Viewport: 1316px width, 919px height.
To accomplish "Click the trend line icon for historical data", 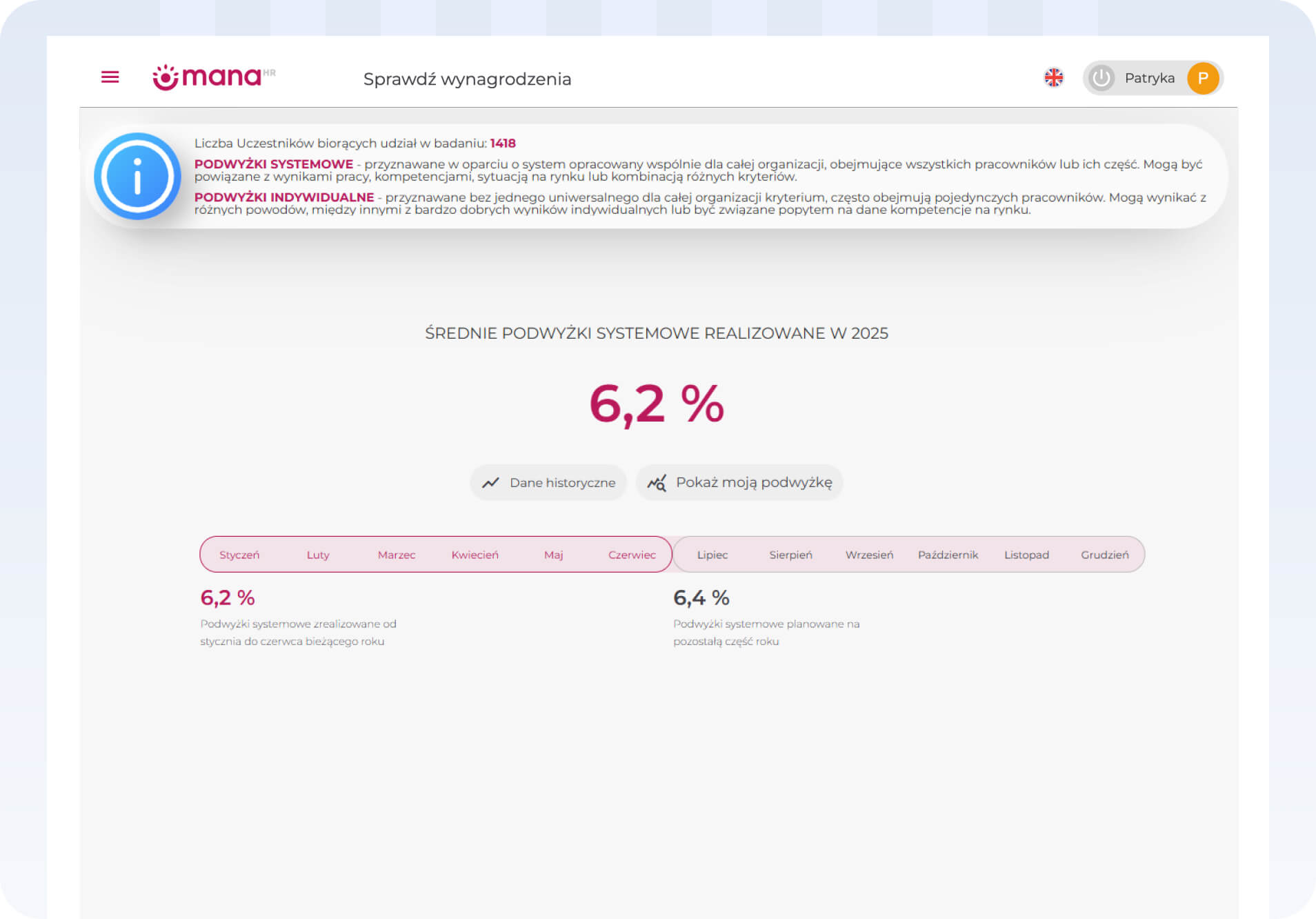I will pyautogui.click(x=490, y=483).
